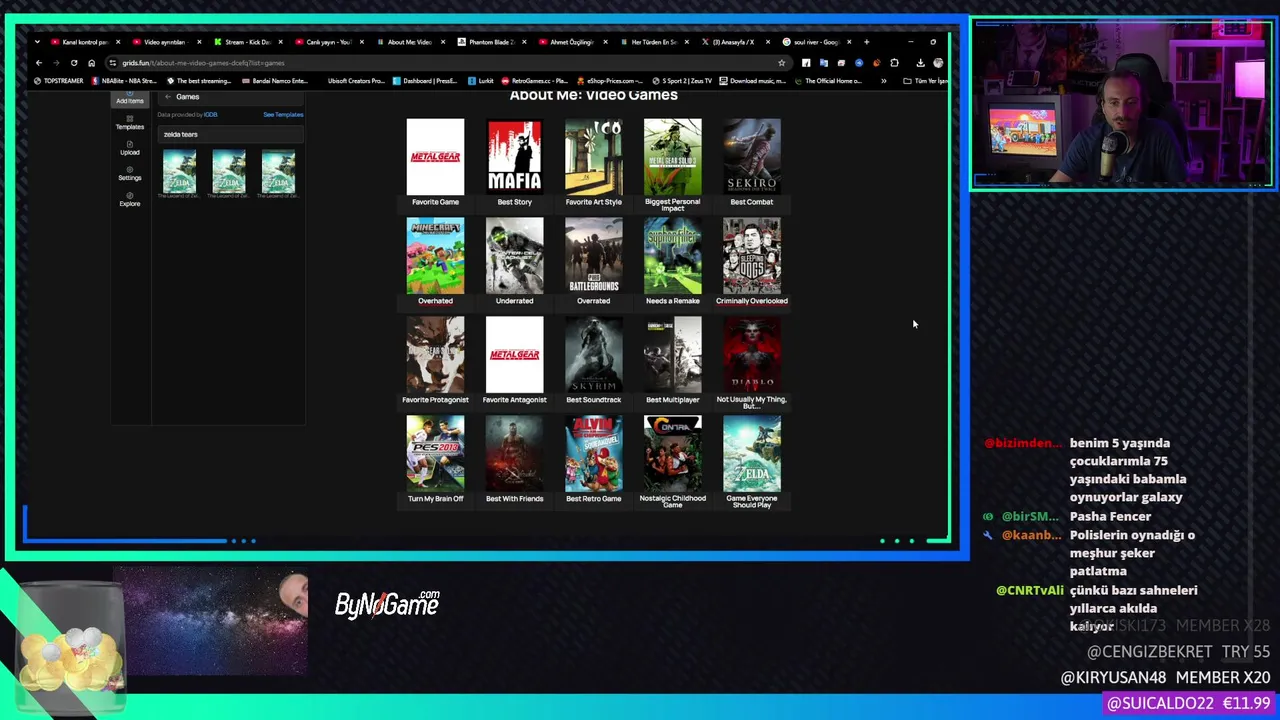This screenshot has width=1280, height=720.
Task: Open the Settings sidebar panel
Action: tap(129, 174)
